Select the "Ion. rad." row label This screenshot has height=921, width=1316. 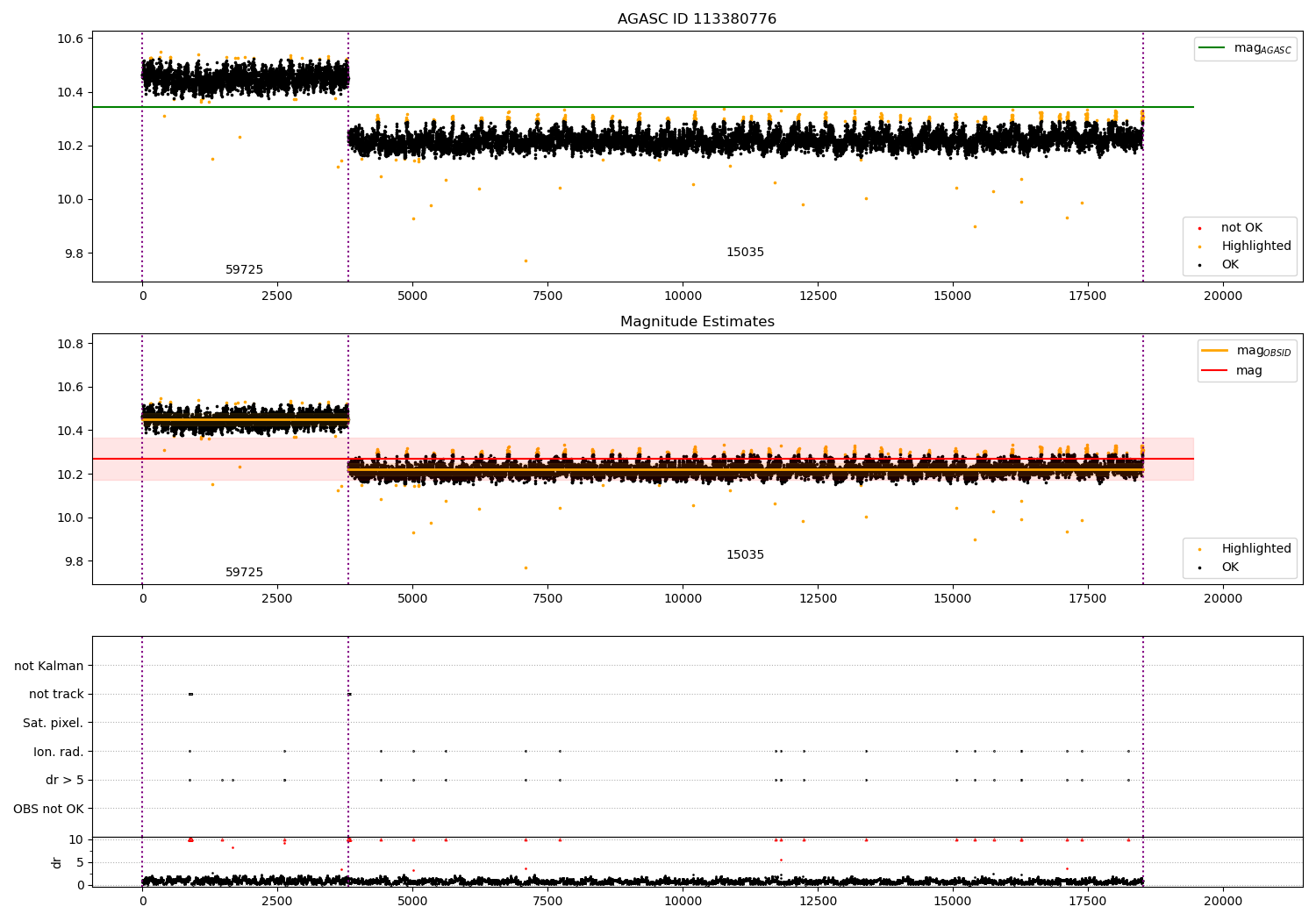59,753
